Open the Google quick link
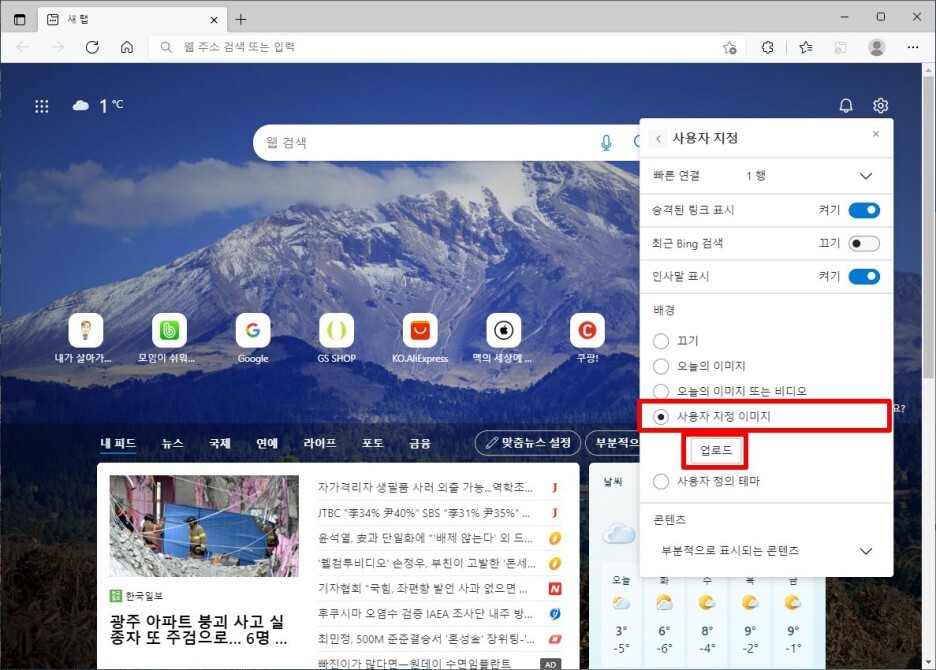This screenshot has width=936, height=670. pyautogui.click(x=253, y=338)
